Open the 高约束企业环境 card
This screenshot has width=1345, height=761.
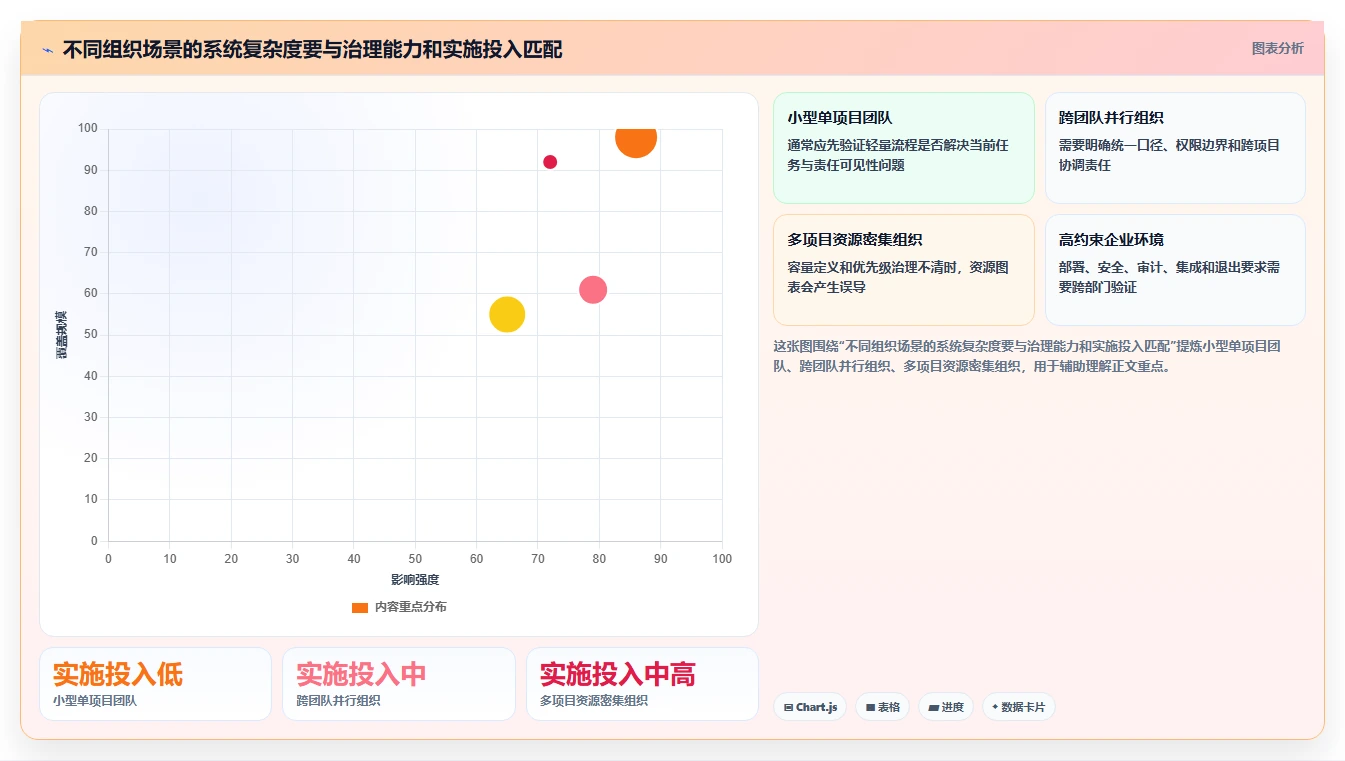[1175, 270]
